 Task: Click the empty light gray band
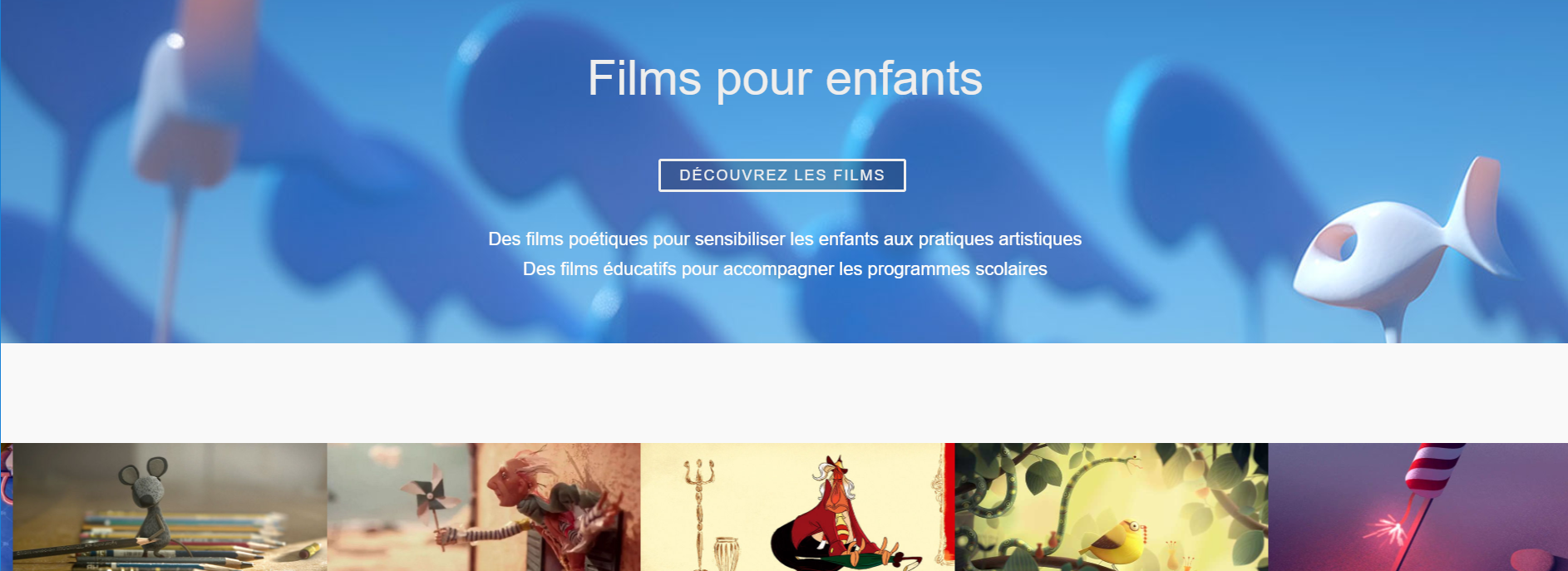(x=784, y=393)
